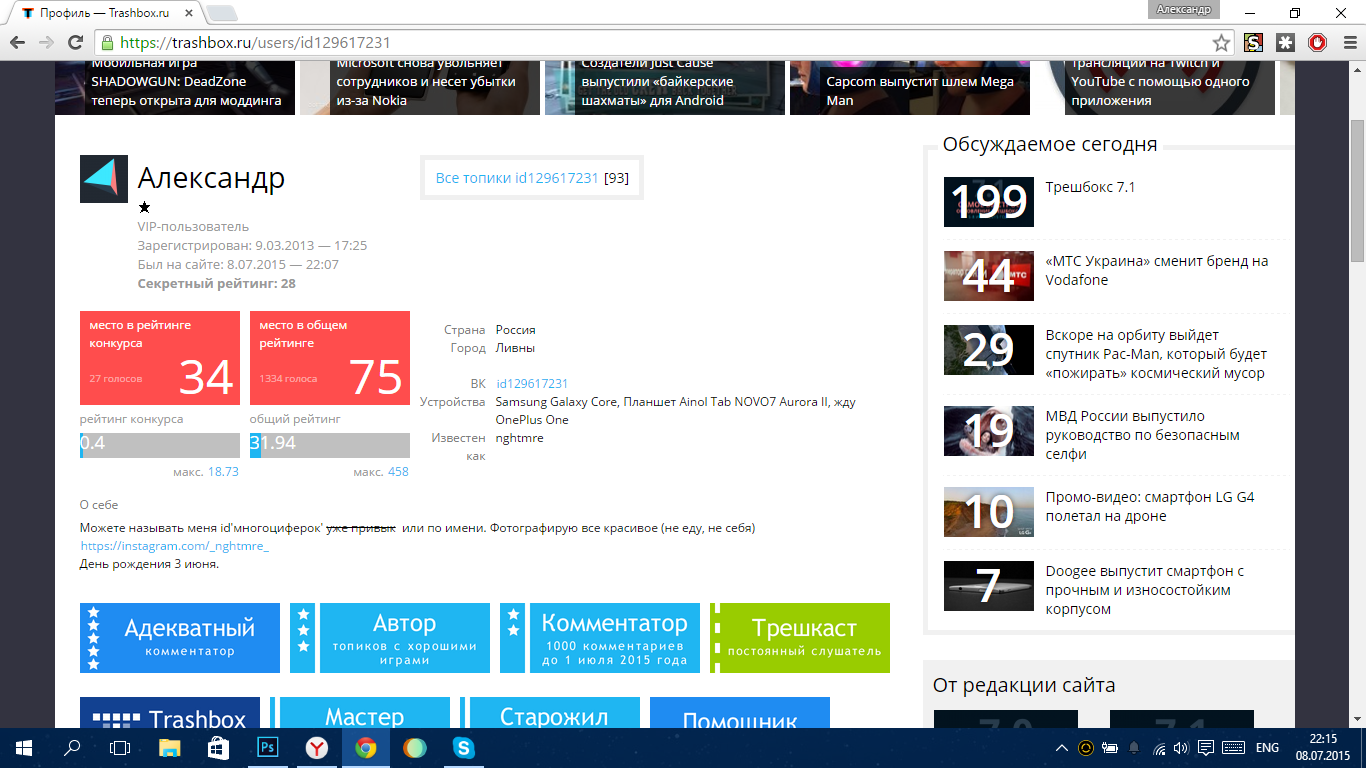Click the Автор топиков badge
1366x768 pixels.
click(390, 638)
